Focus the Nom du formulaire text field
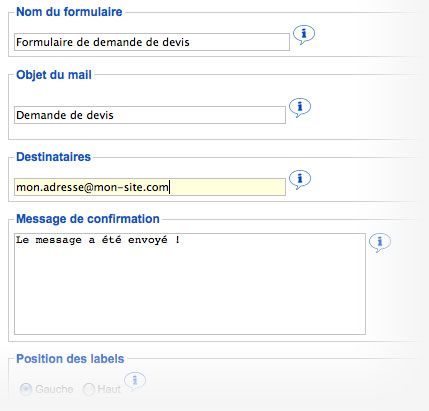 point(152,42)
